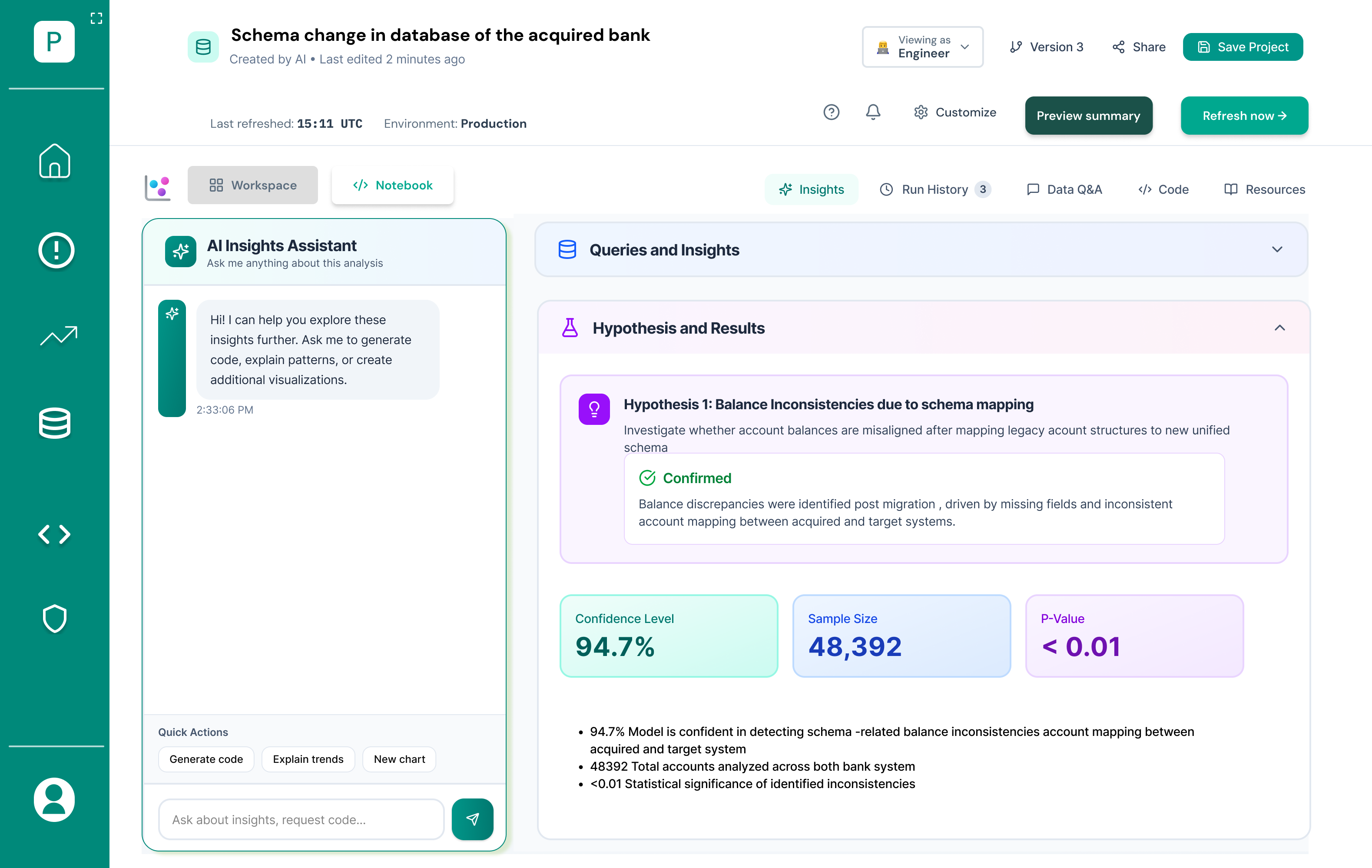Click the project title text
This screenshot has height=868, width=1372.
(x=440, y=35)
